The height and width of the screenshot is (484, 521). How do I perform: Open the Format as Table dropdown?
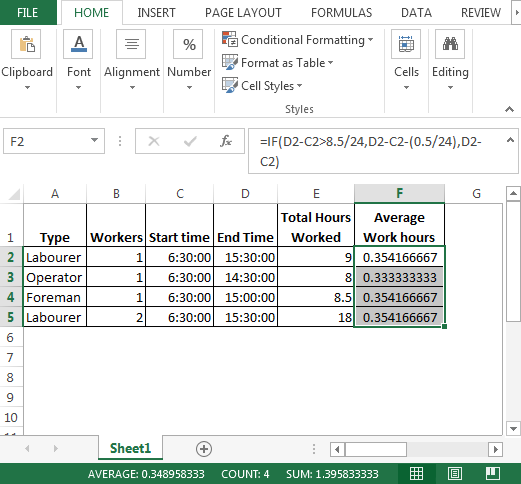click(330, 62)
